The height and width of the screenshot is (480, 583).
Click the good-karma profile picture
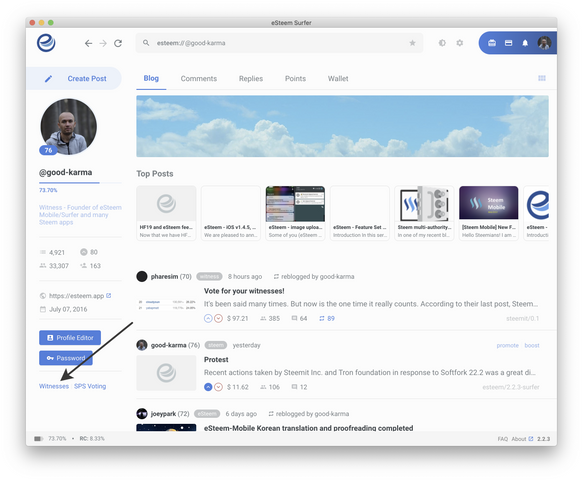coord(68,126)
